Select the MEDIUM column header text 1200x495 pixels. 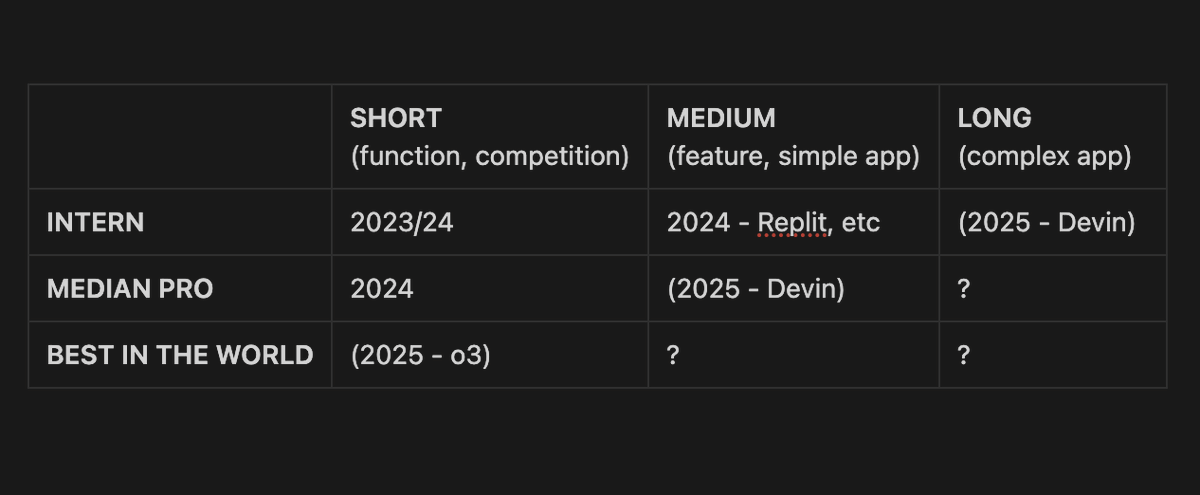pos(721,118)
